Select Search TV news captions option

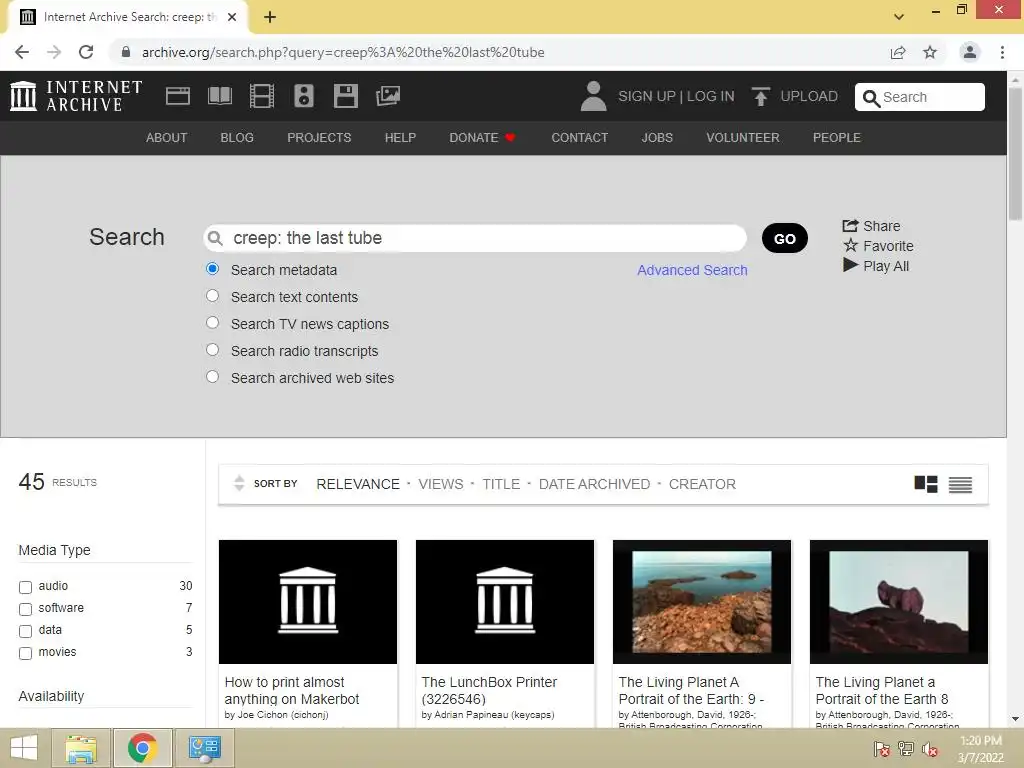(x=212, y=323)
